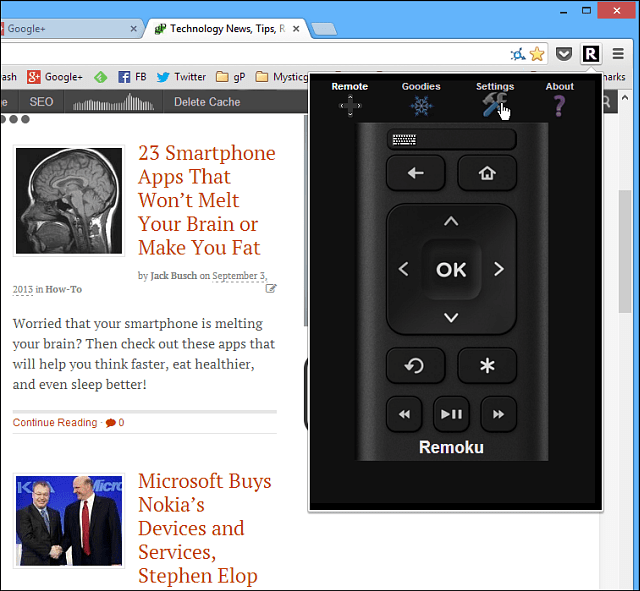Open the FB bookmark
This screenshot has height=591, width=640.
[x=132, y=77]
